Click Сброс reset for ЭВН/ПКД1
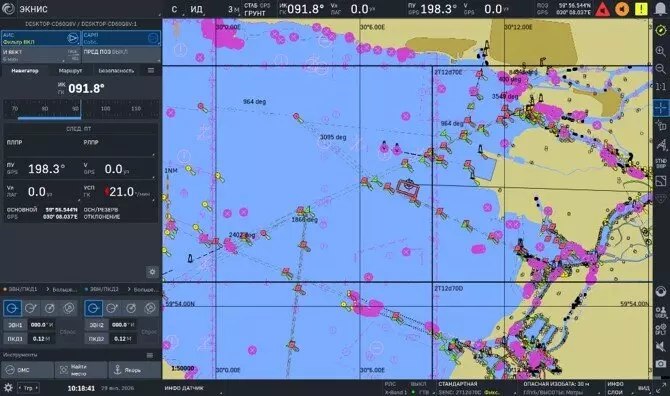 click(x=68, y=332)
